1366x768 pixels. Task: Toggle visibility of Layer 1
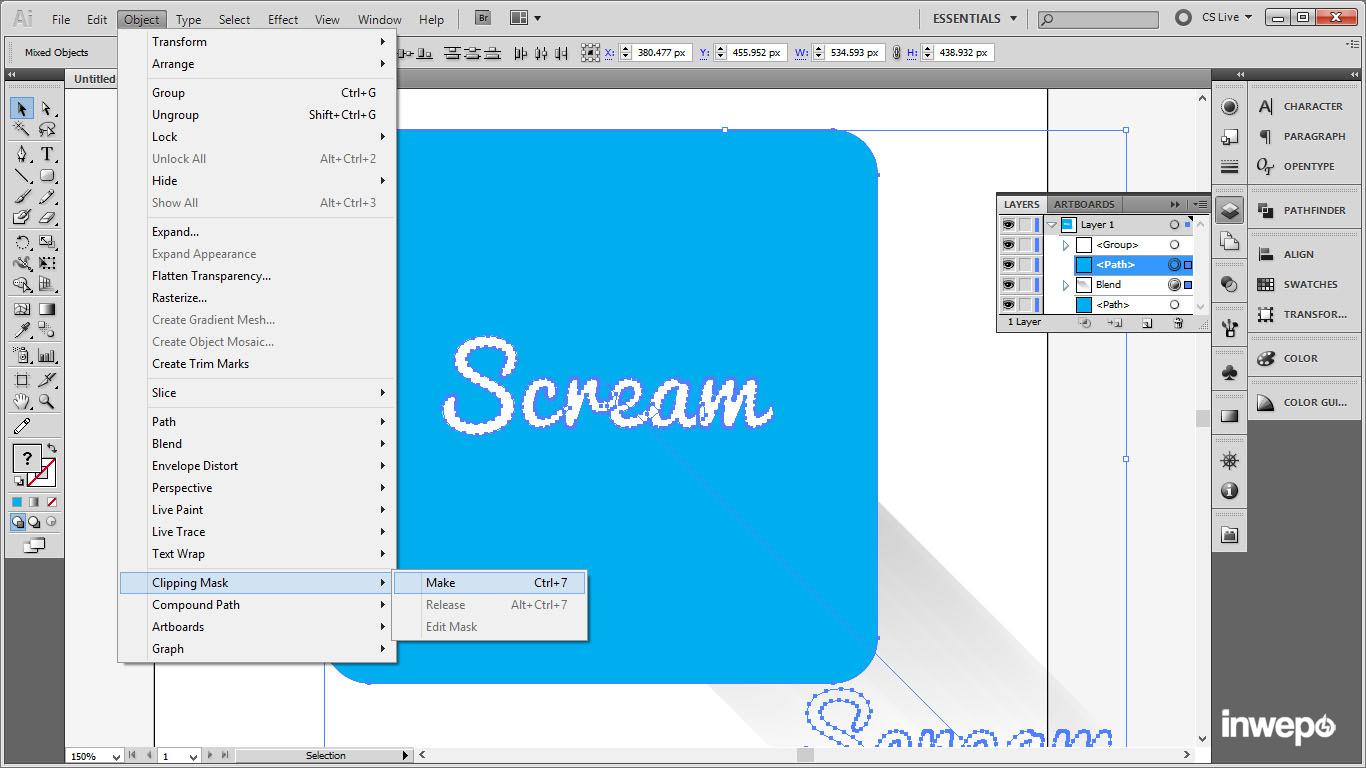(x=1008, y=225)
